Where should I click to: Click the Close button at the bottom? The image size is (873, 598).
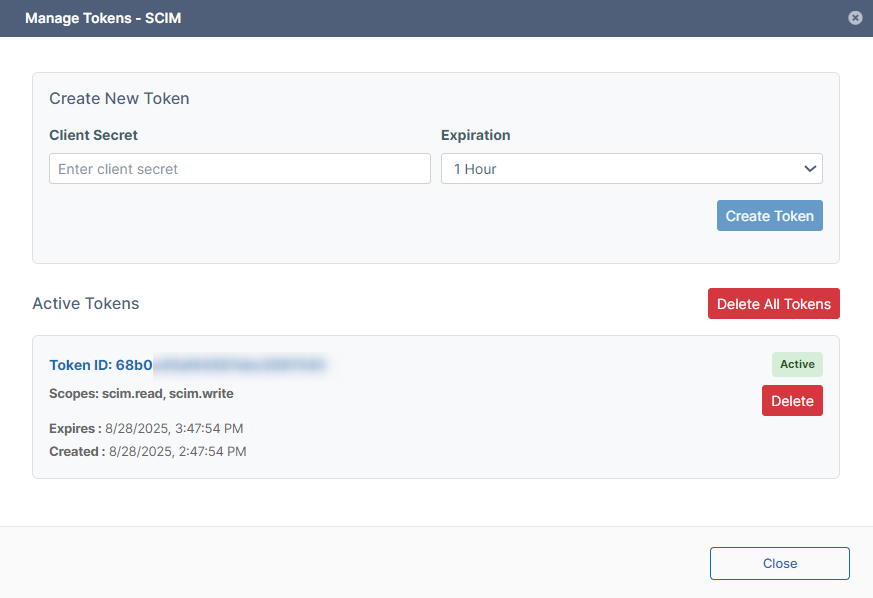(779, 563)
